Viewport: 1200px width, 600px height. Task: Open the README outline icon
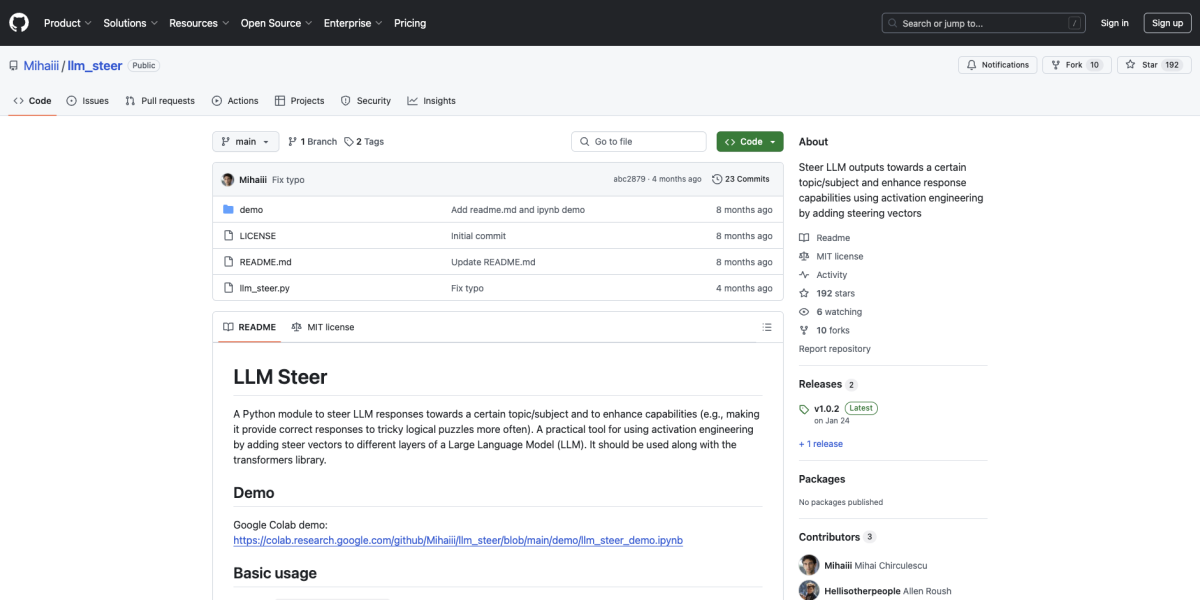click(x=767, y=327)
